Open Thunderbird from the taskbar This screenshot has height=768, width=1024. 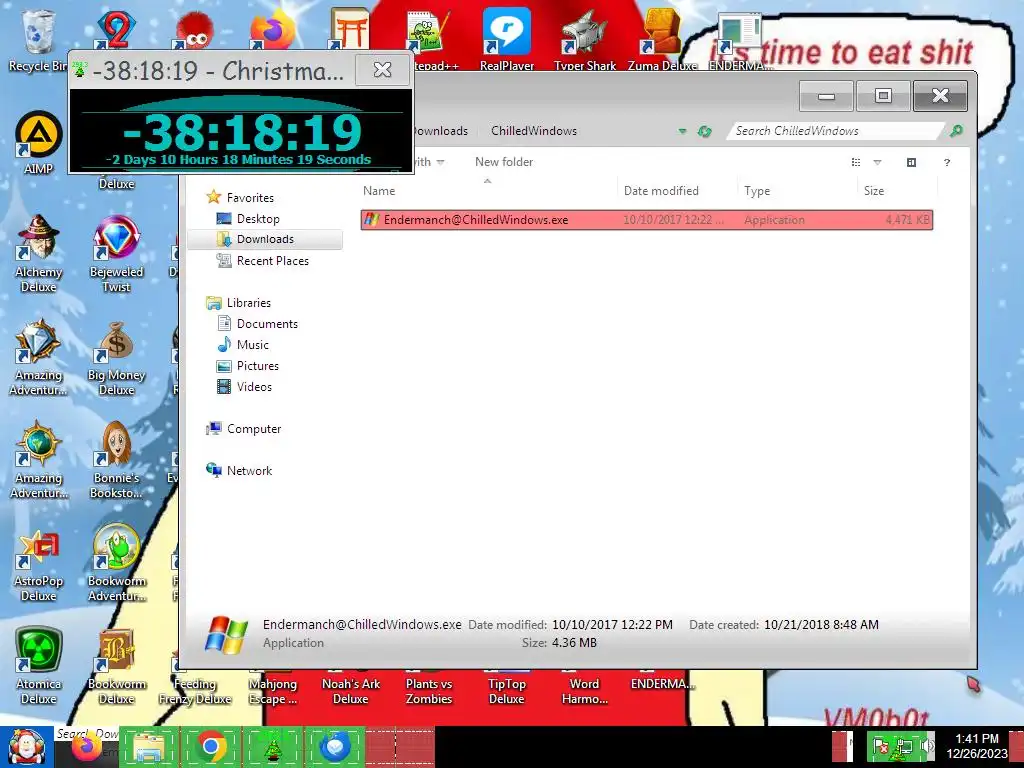tap(334, 747)
